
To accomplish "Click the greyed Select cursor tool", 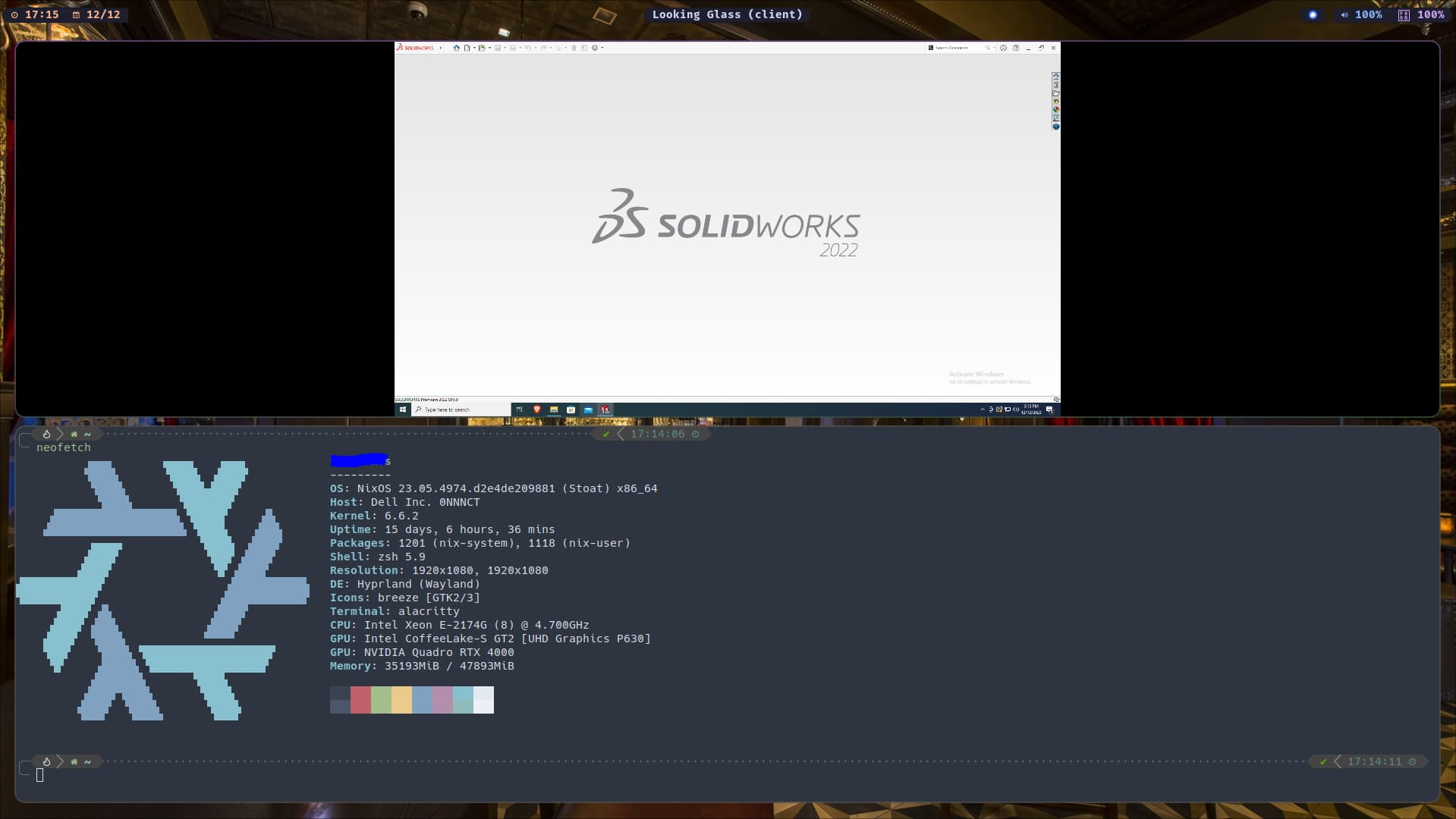I will click(559, 48).
